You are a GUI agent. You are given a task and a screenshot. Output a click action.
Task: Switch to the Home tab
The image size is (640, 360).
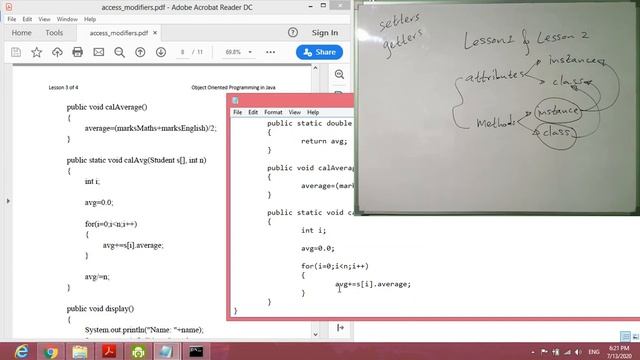click(21, 33)
